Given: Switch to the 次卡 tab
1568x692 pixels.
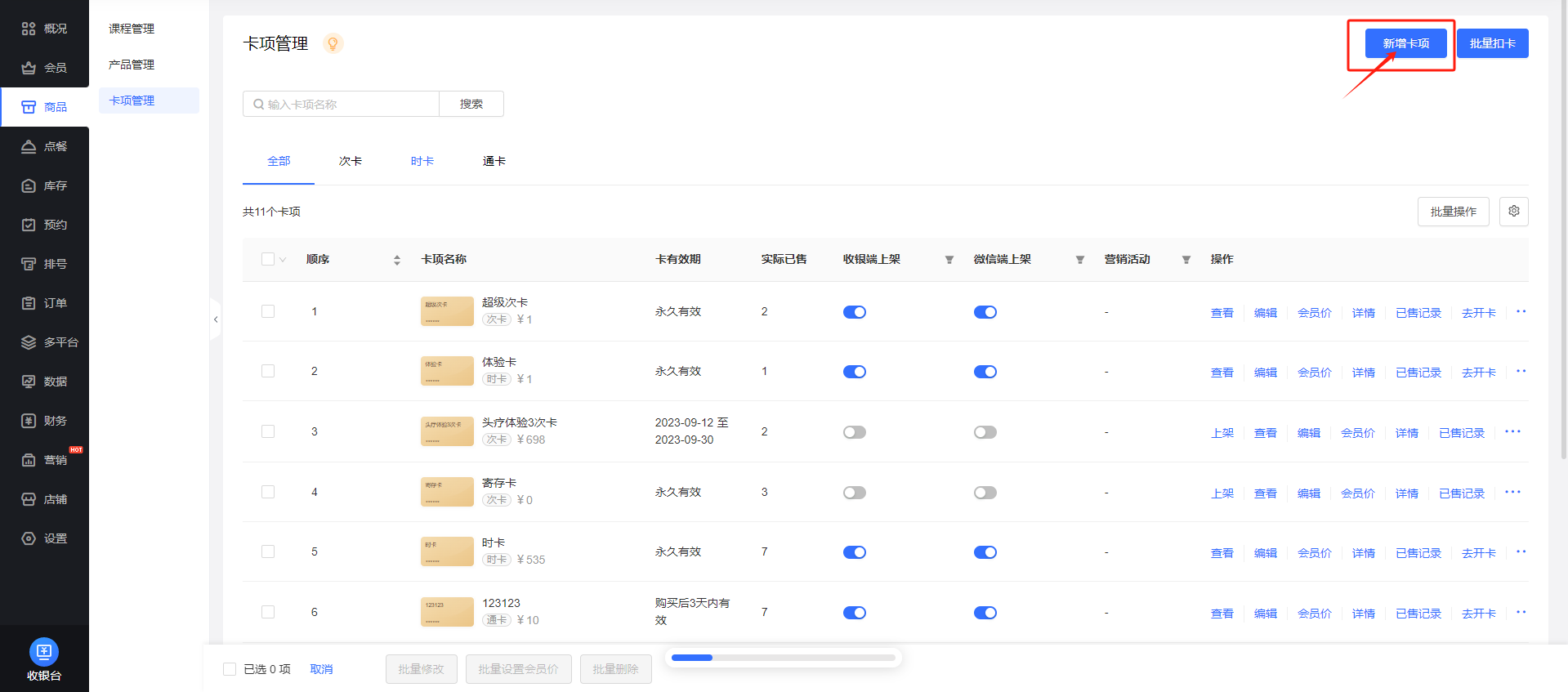Looking at the screenshot, I should pos(350,162).
